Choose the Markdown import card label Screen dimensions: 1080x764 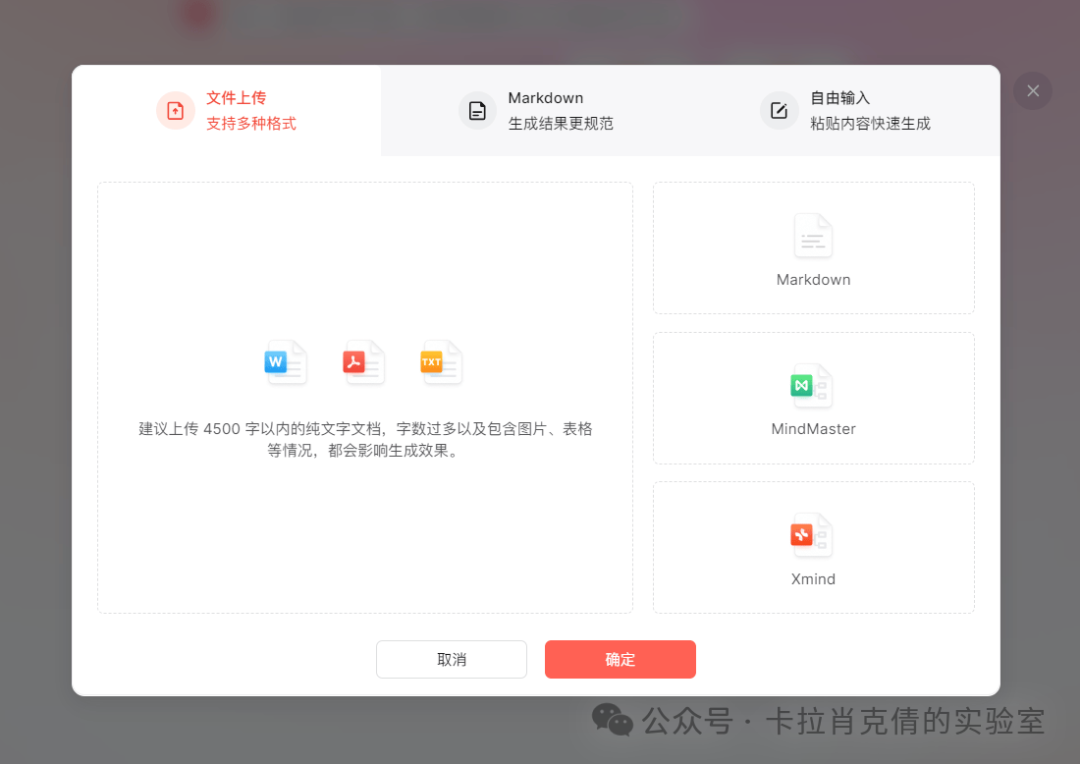pyautogui.click(x=813, y=280)
